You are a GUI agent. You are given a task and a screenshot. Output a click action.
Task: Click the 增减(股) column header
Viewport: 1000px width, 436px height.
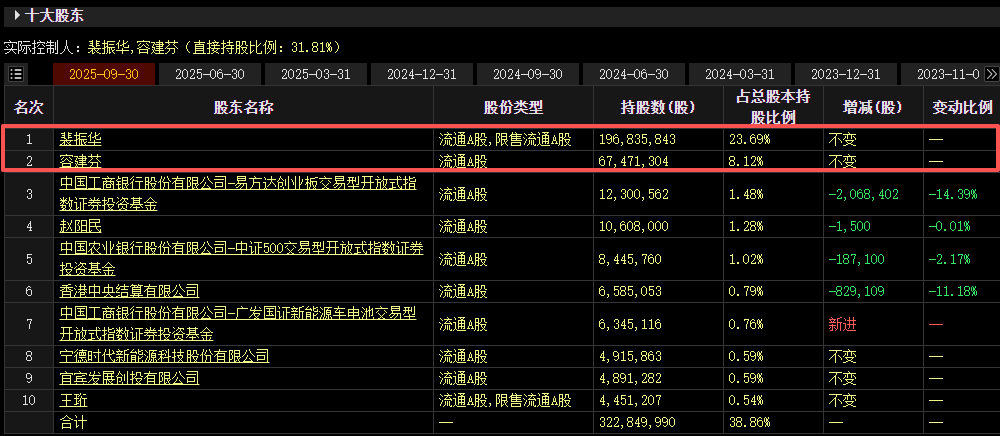(872, 107)
